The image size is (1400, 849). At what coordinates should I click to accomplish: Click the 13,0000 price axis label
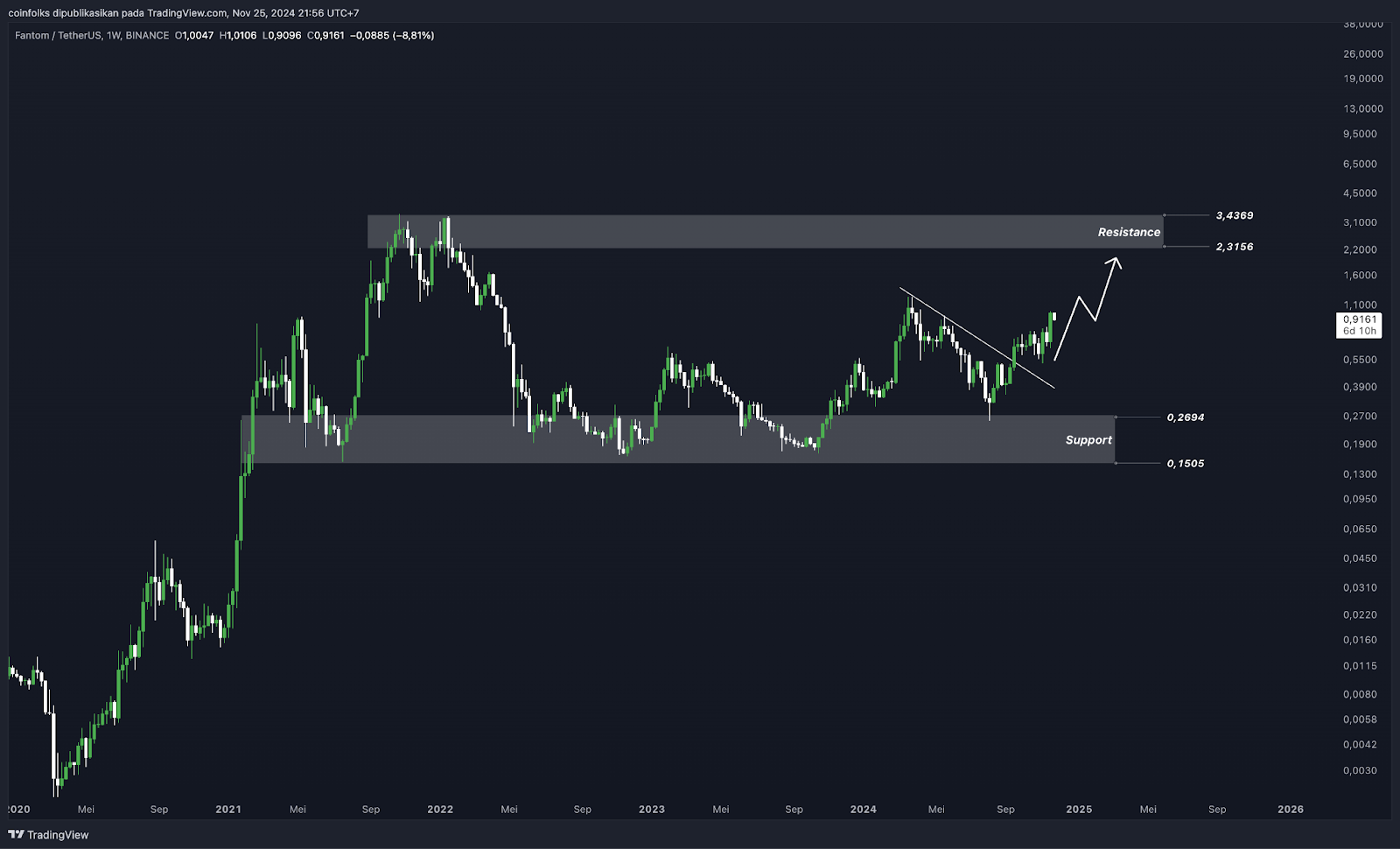pos(1363,109)
